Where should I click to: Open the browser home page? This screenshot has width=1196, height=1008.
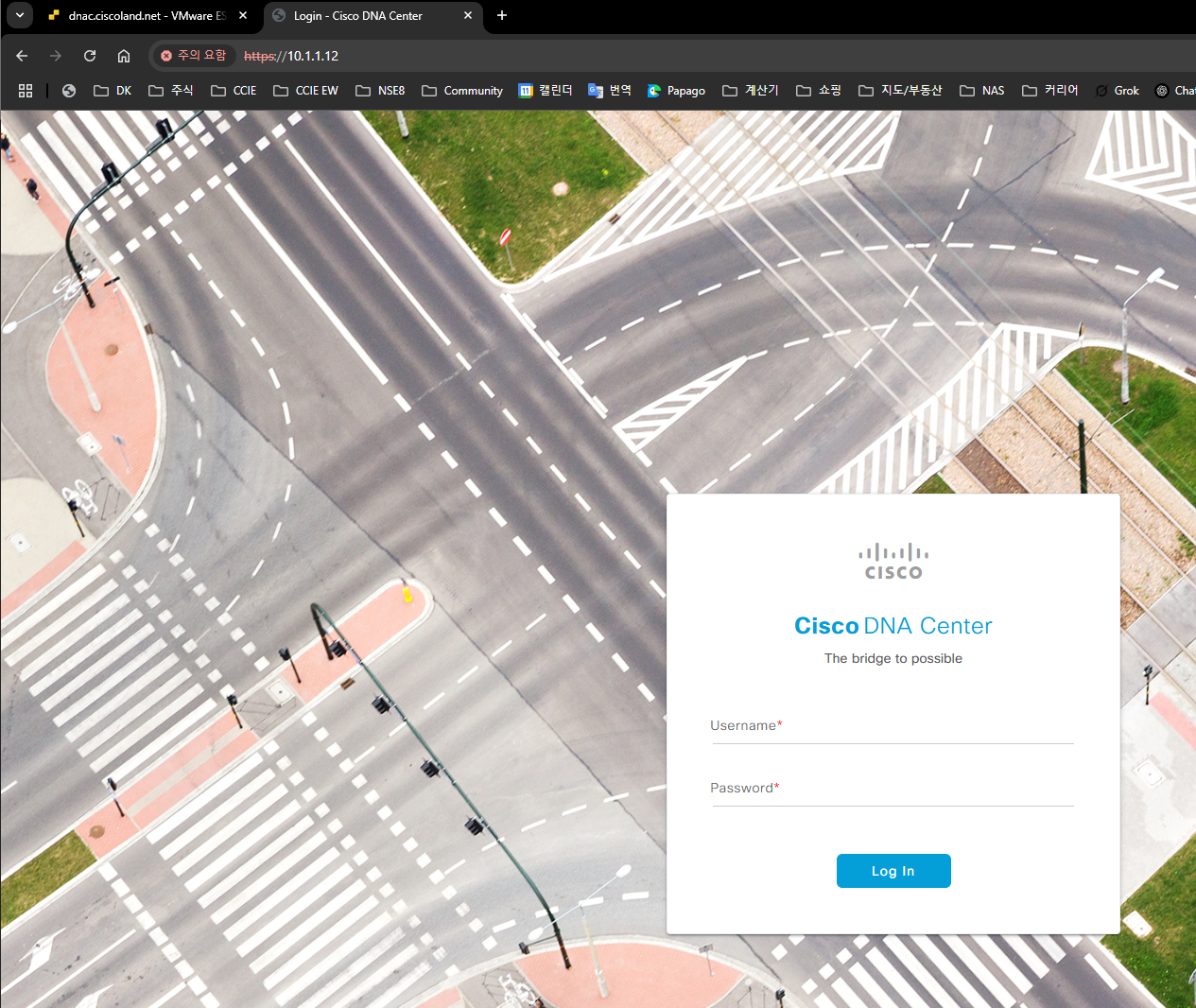(124, 56)
